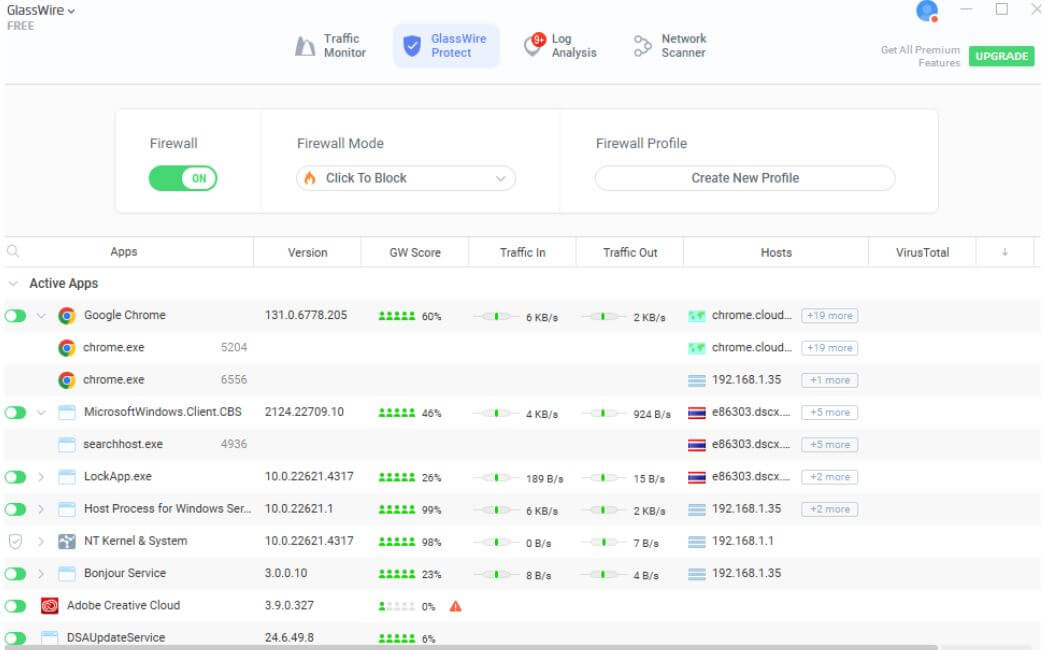Viewport: 1045px width, 650px height.
Task: Click the Create New Profile button
Action: tap(744, 178)
